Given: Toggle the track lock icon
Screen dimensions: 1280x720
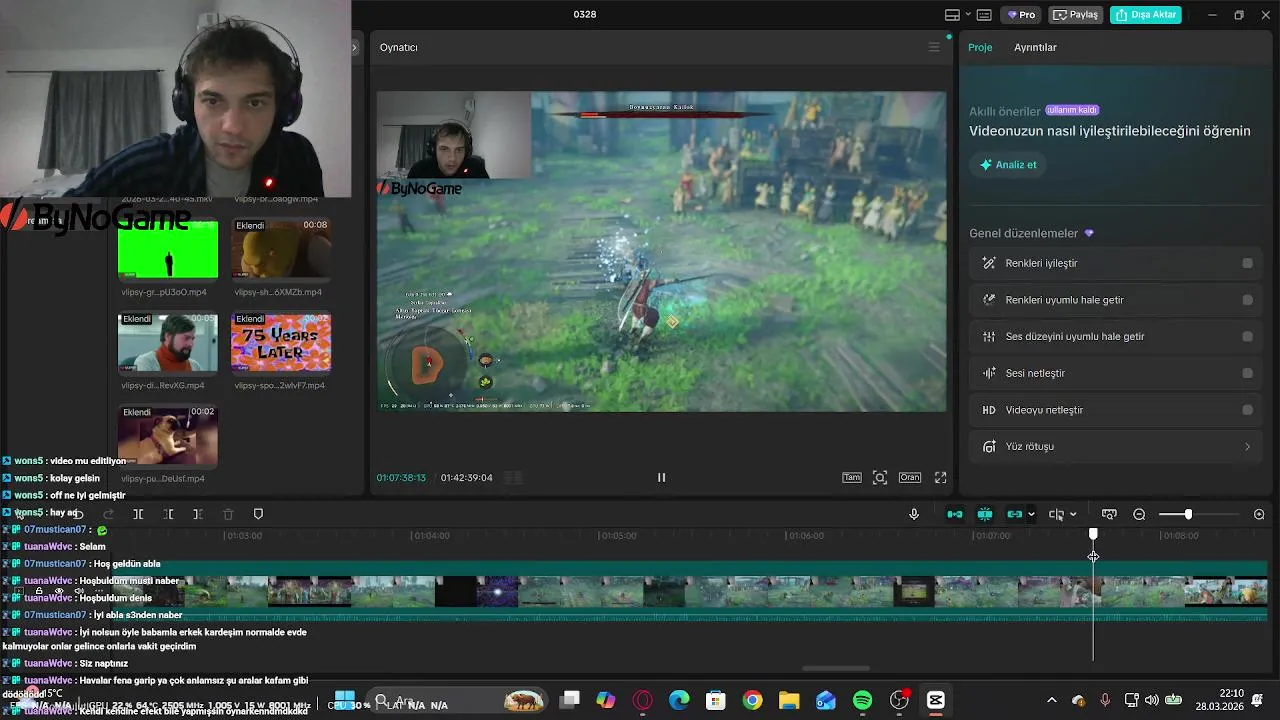Looking at the screenshot, I should click(x=39, y=591).
